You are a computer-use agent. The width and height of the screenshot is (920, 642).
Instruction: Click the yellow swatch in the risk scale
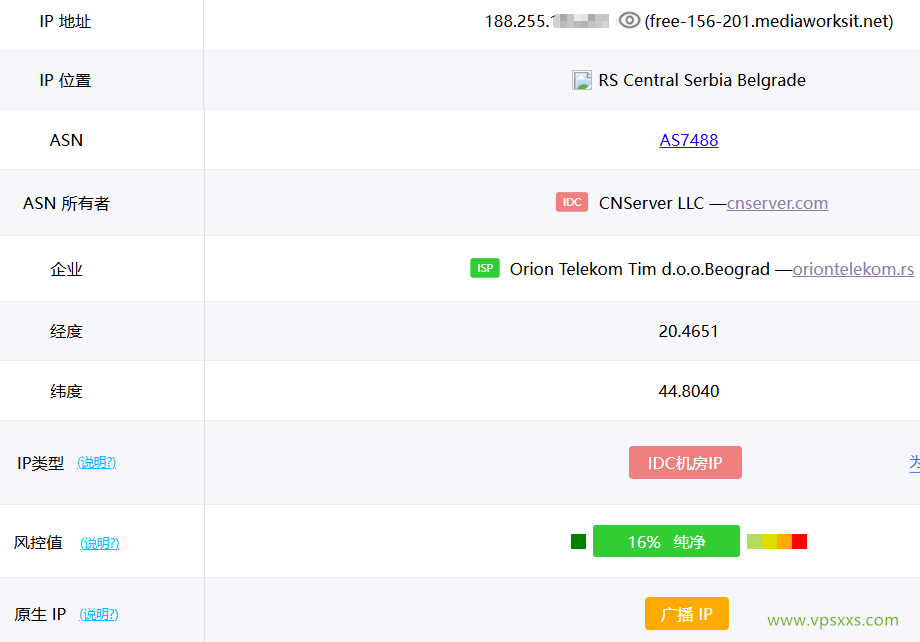[x=769, y=541]
